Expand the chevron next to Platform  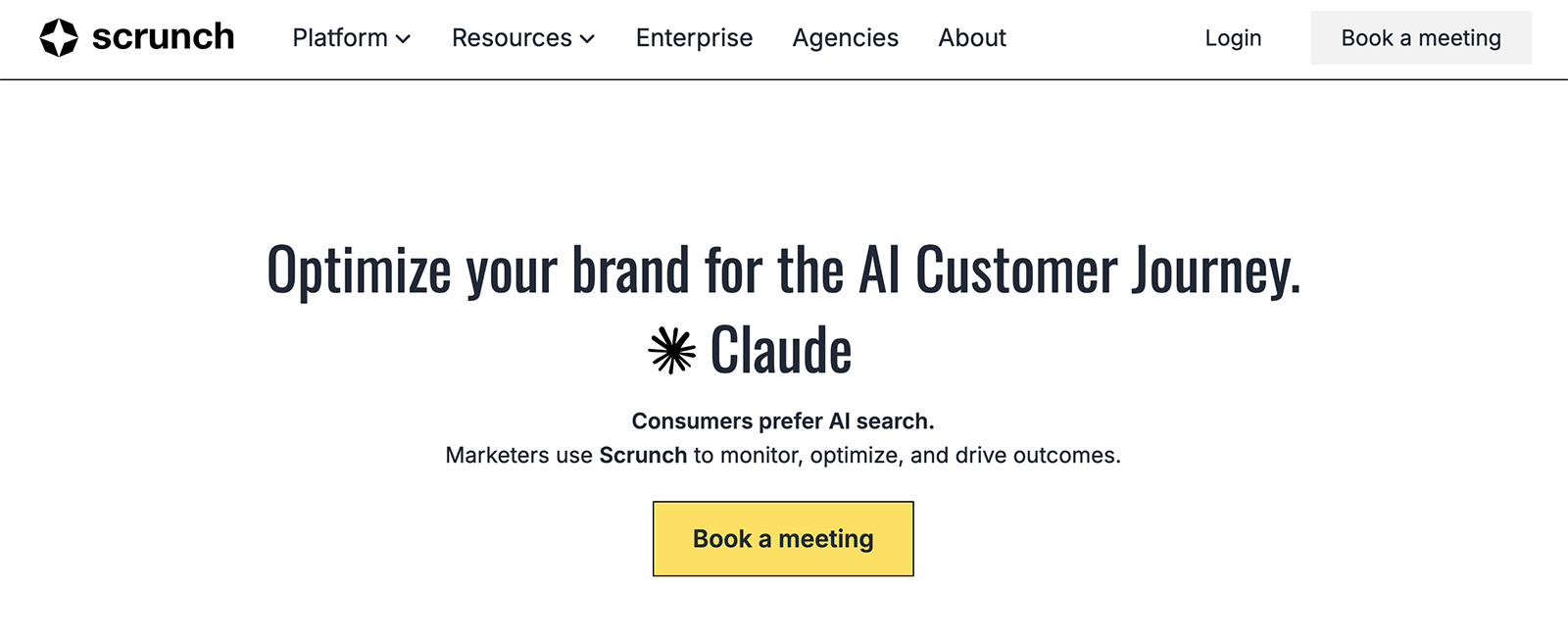pyautogui.click(x=403, y=39)
